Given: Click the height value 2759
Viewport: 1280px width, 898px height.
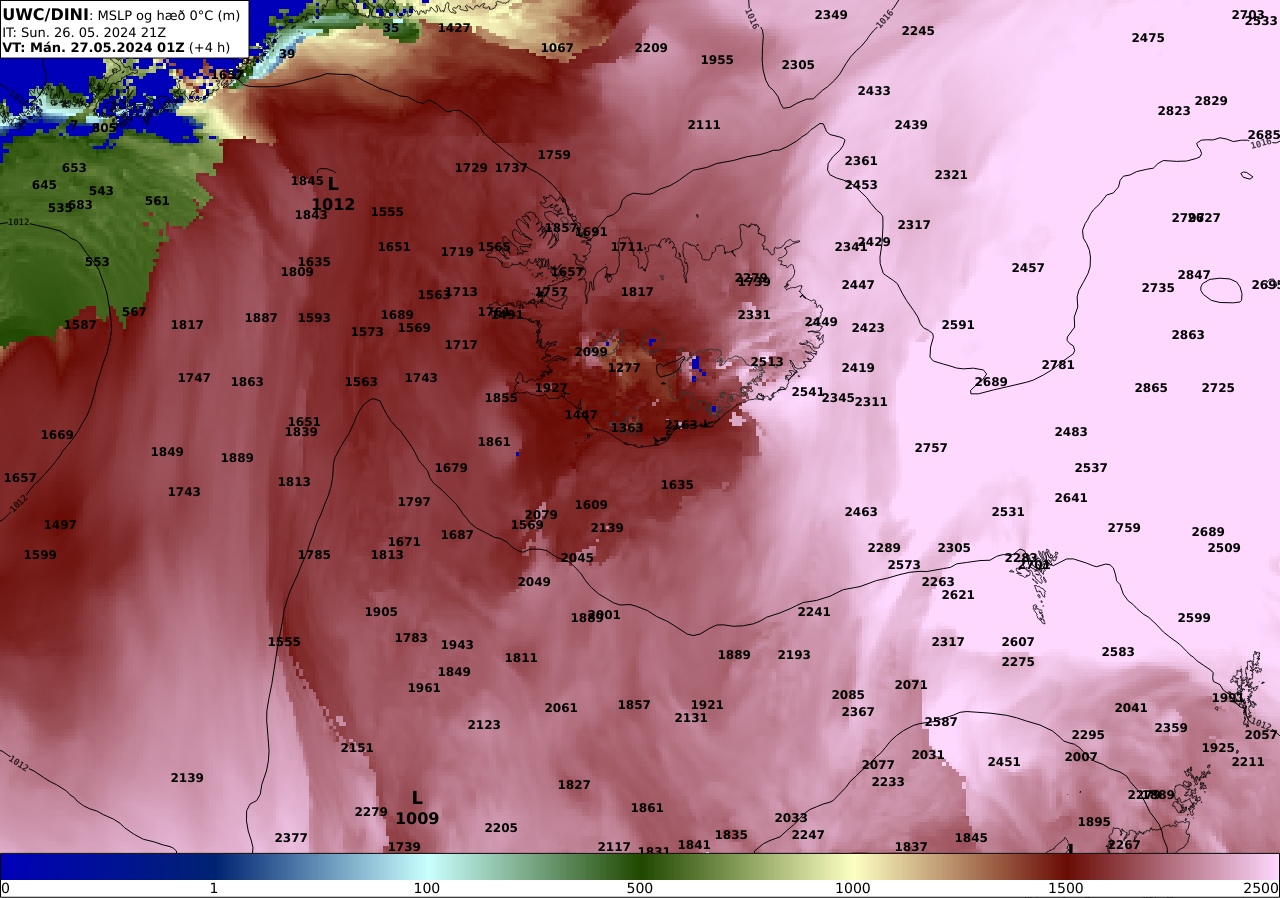Looking at the screenshot, I should tap(1124, 528).
